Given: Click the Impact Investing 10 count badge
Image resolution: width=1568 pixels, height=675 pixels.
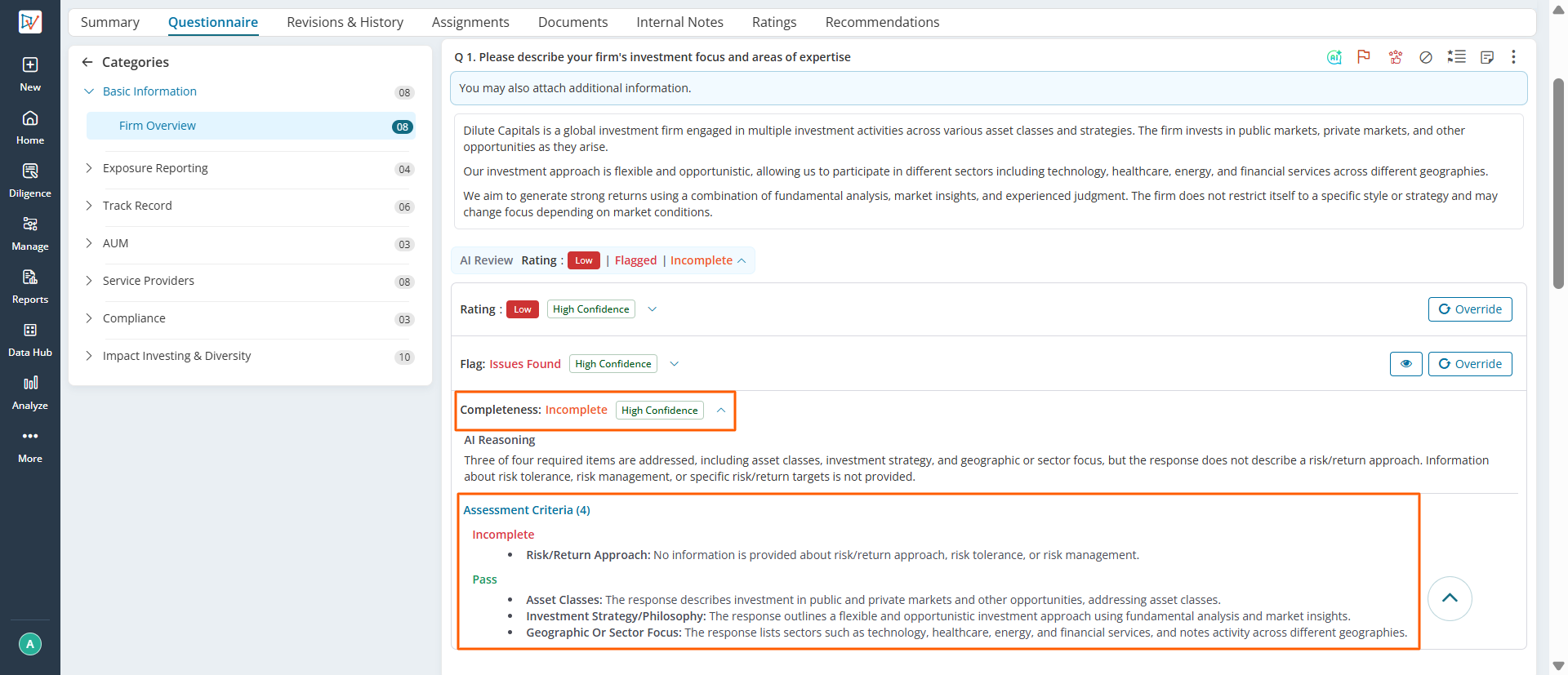Looking at the screenshot, I should point(404,357).
